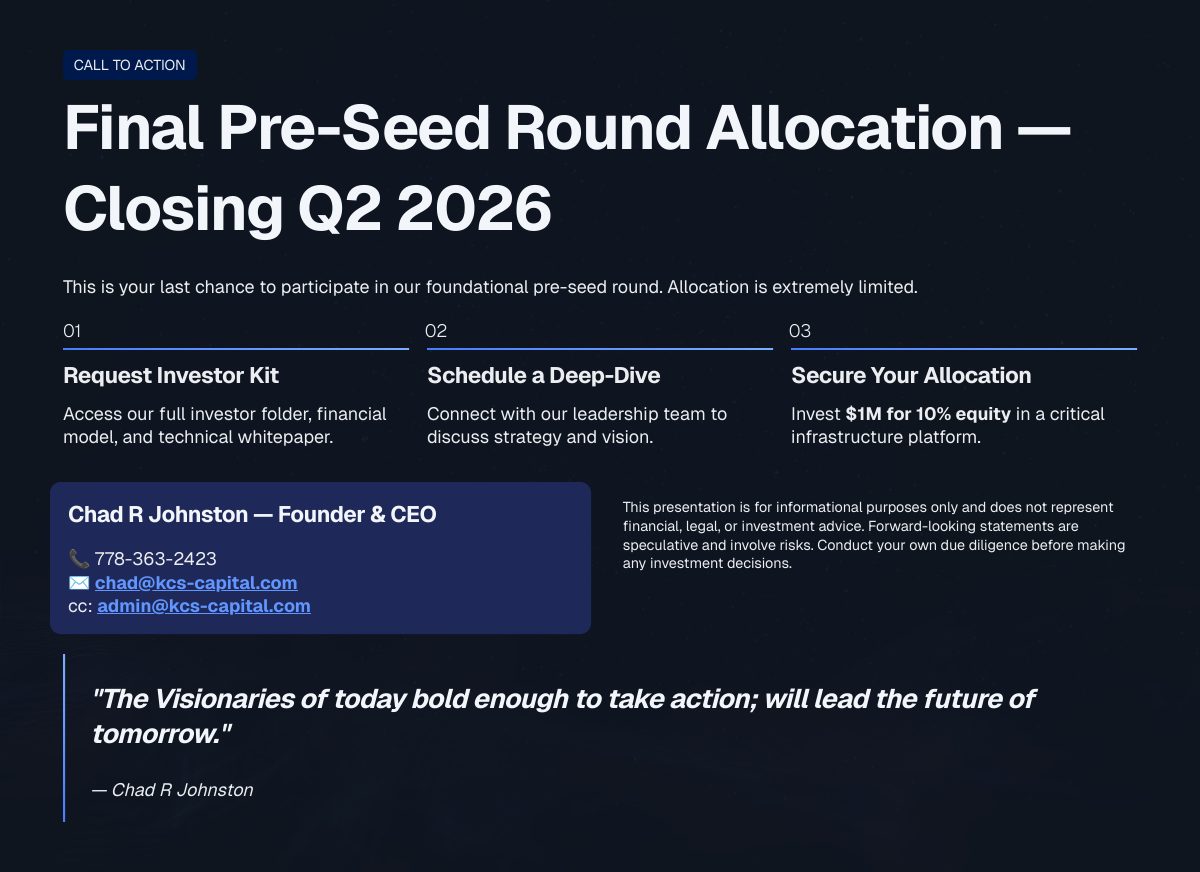Click the Chad R Johnston Founder & CEO heading
This screenshot has width=1200, height=872.
pos(252,515)
